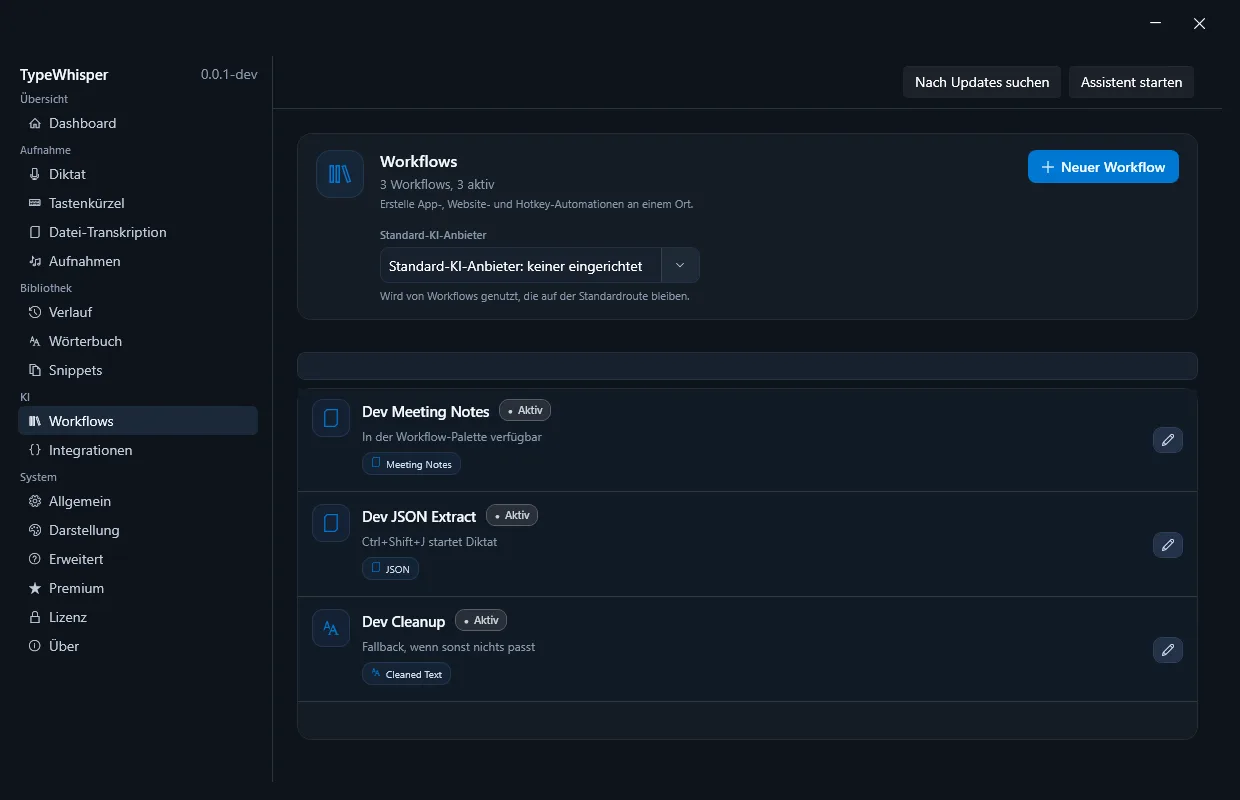
Task: Navigate to Integrationen
Action: [138, 450]
